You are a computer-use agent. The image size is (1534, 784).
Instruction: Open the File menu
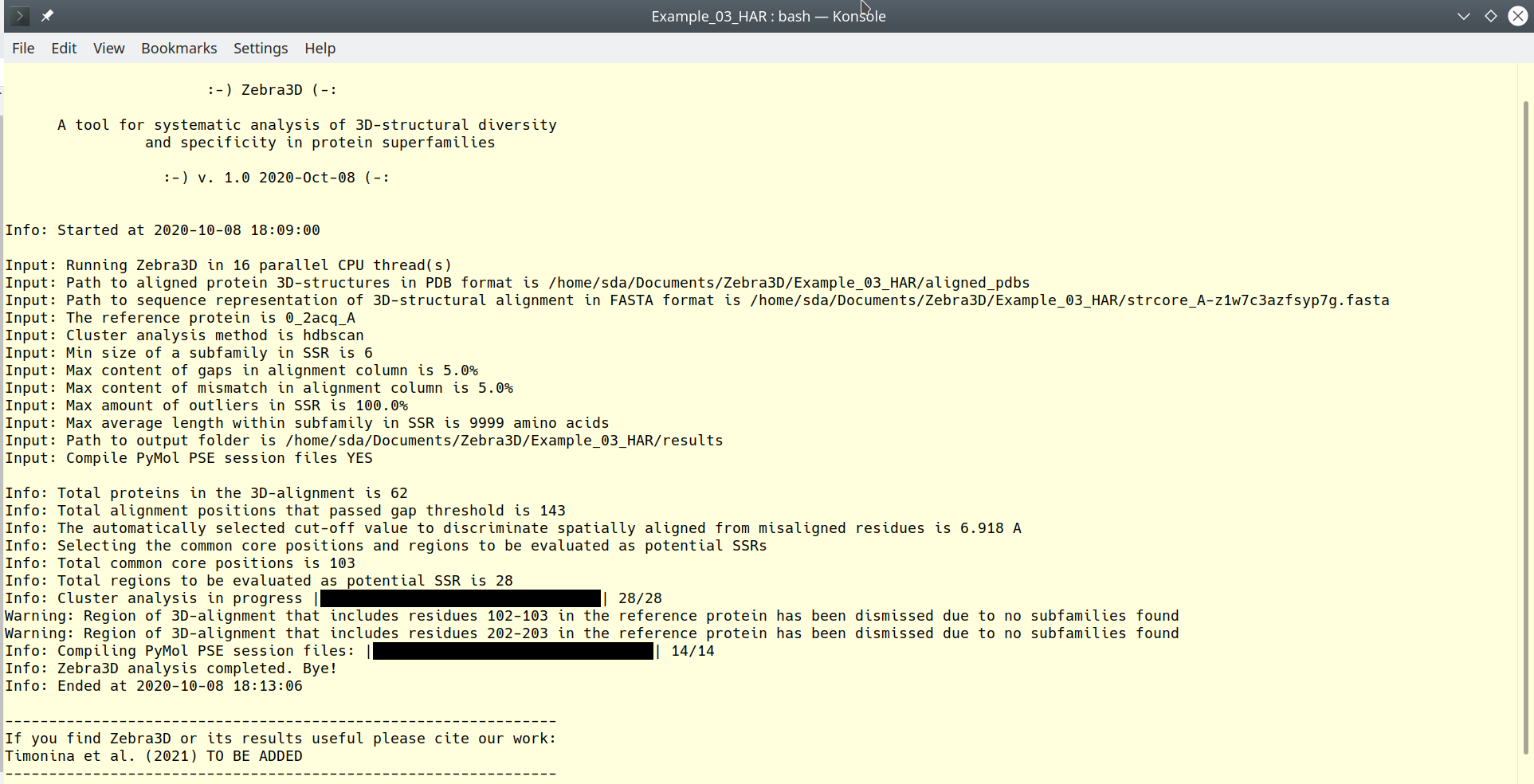click(23, 49)
